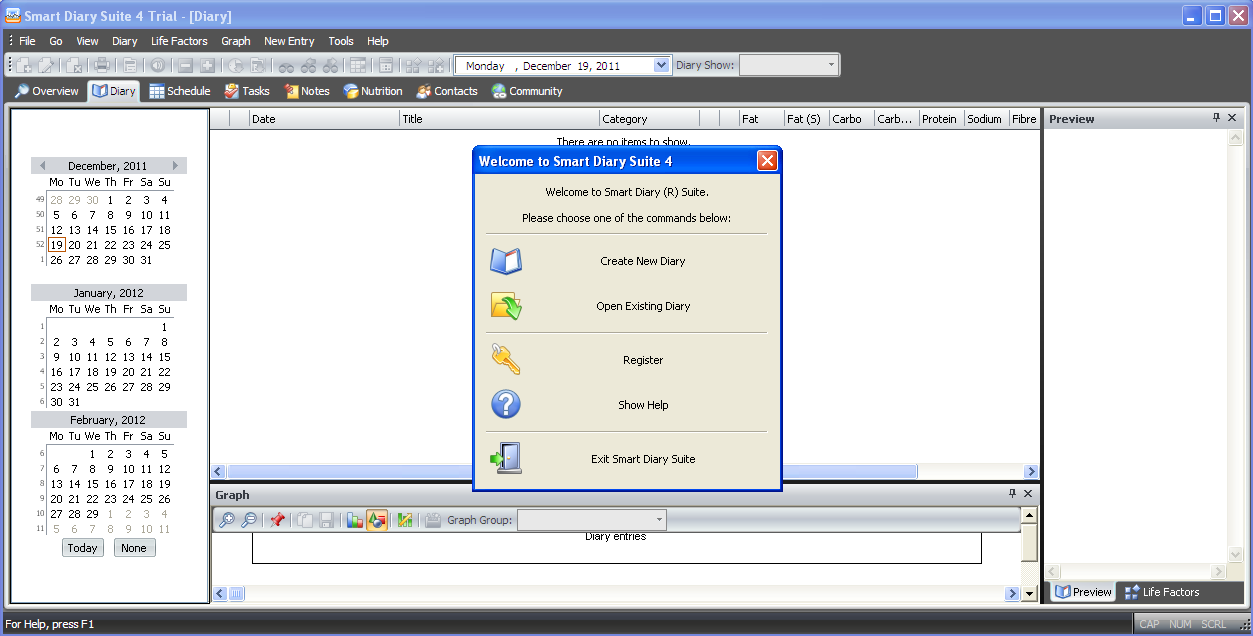Click the Protein column header

point(941,118)
